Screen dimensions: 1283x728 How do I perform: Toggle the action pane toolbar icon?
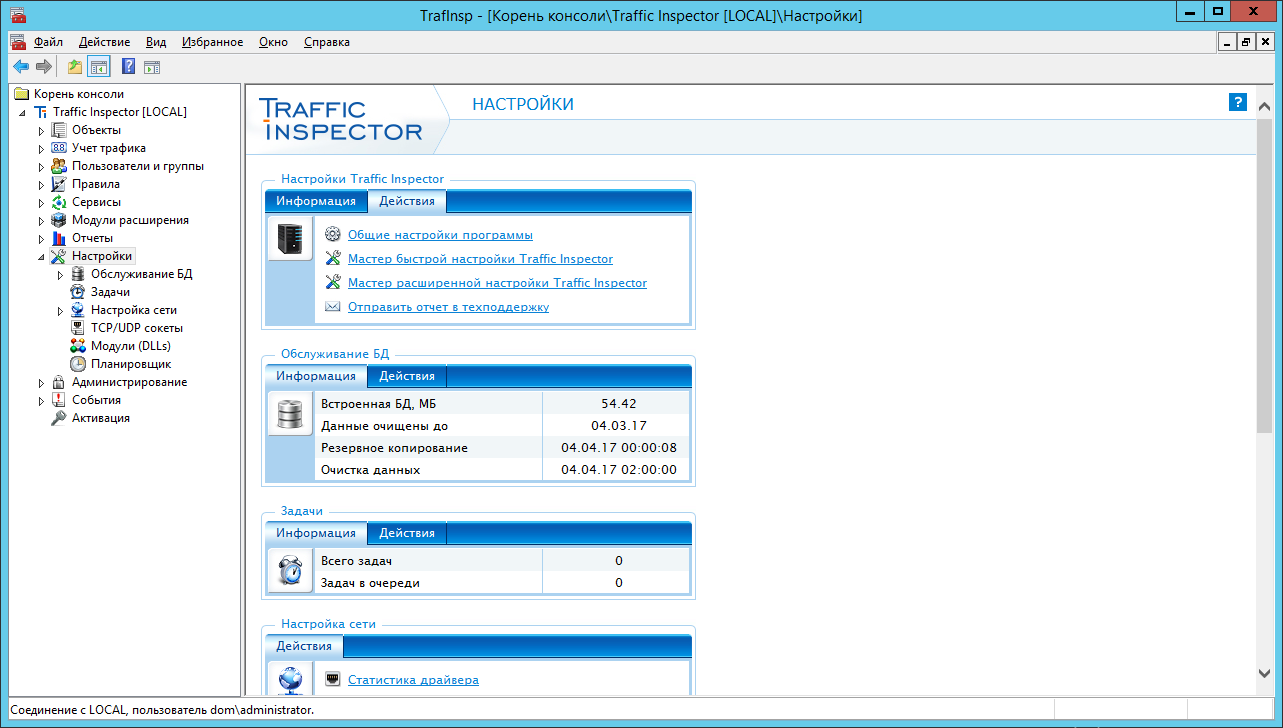tap(152, 67)
